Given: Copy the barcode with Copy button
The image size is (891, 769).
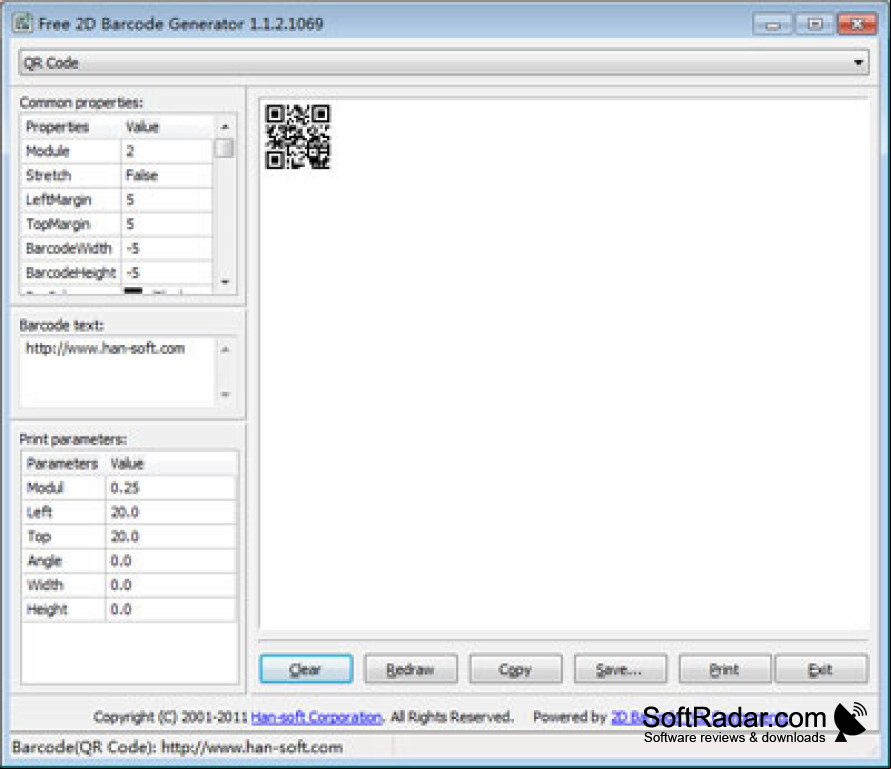Looking at the screenshot, I should click(515, 669).
